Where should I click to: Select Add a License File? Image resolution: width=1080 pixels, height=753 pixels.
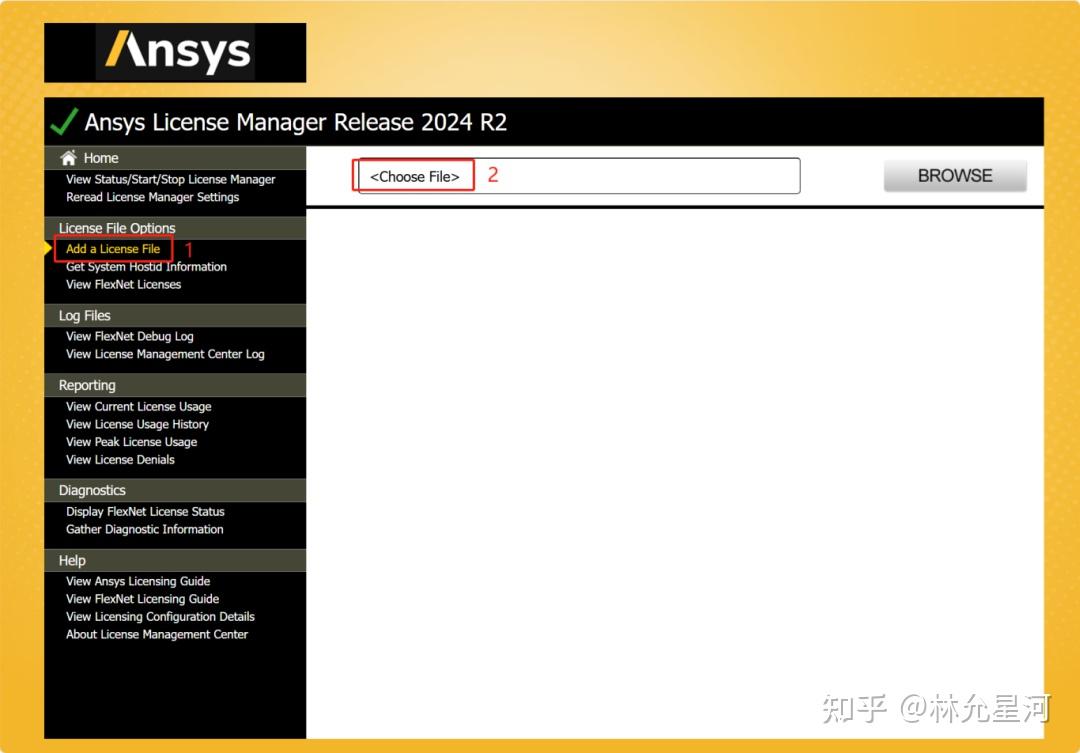tap(112, 248)
